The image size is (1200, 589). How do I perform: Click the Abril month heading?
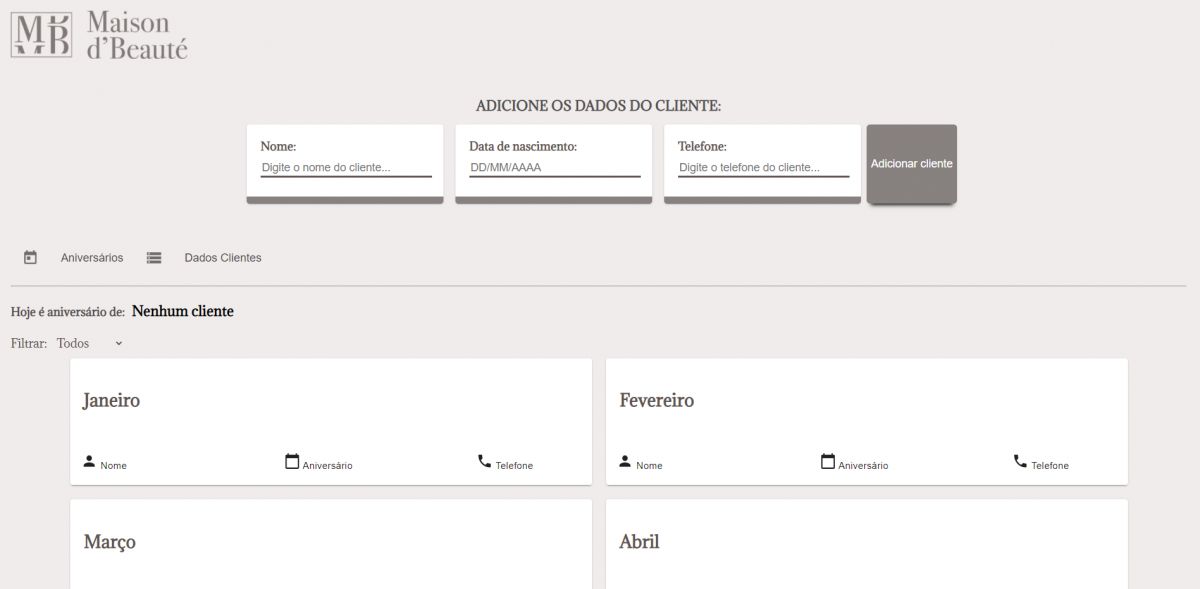click(x=639, y=542)
